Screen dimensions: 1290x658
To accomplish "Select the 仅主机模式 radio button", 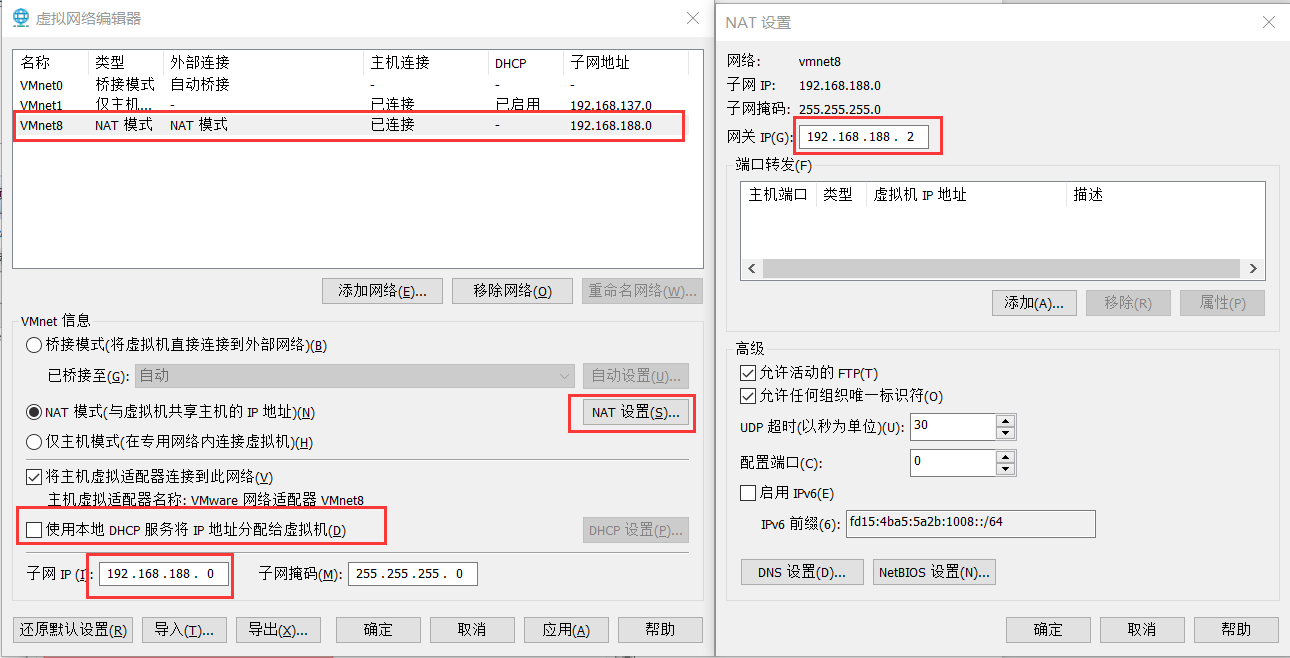I will pyautogui.click(x=34, y=442).
